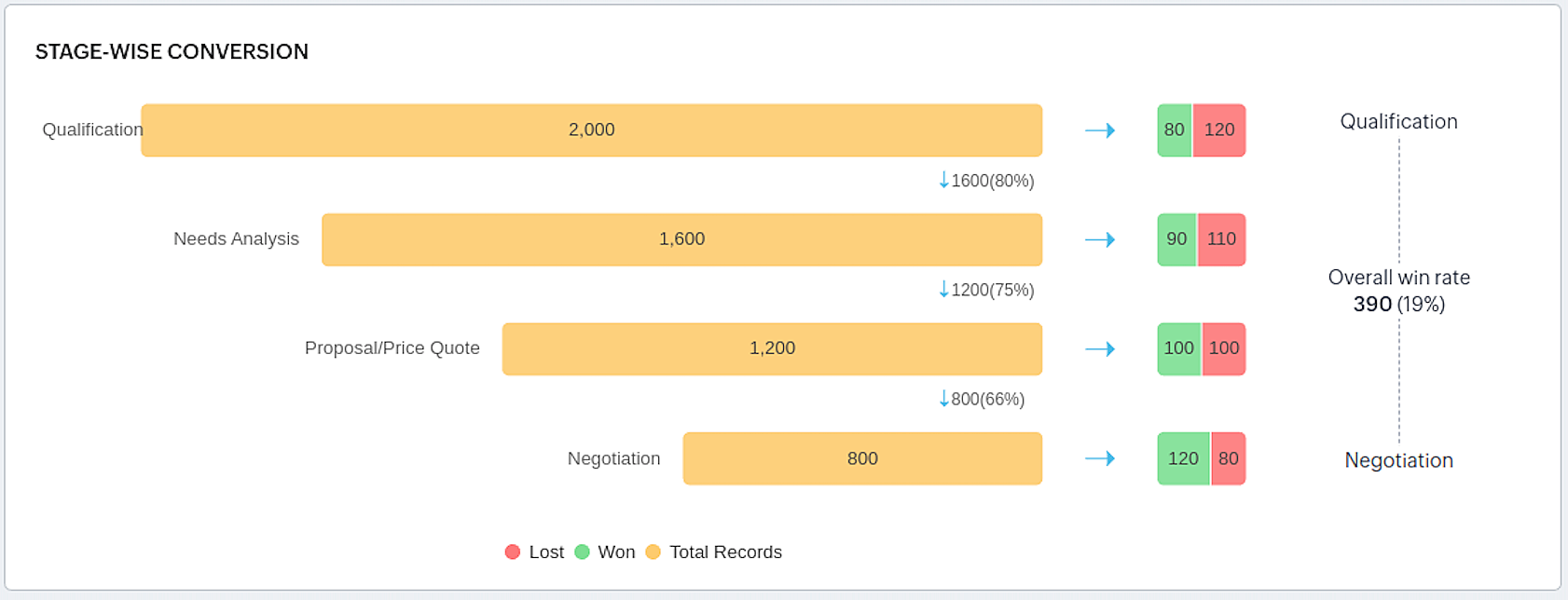Click the arrow icon beside Qualification bar
1568x600 pixels.
[1100, 130]
